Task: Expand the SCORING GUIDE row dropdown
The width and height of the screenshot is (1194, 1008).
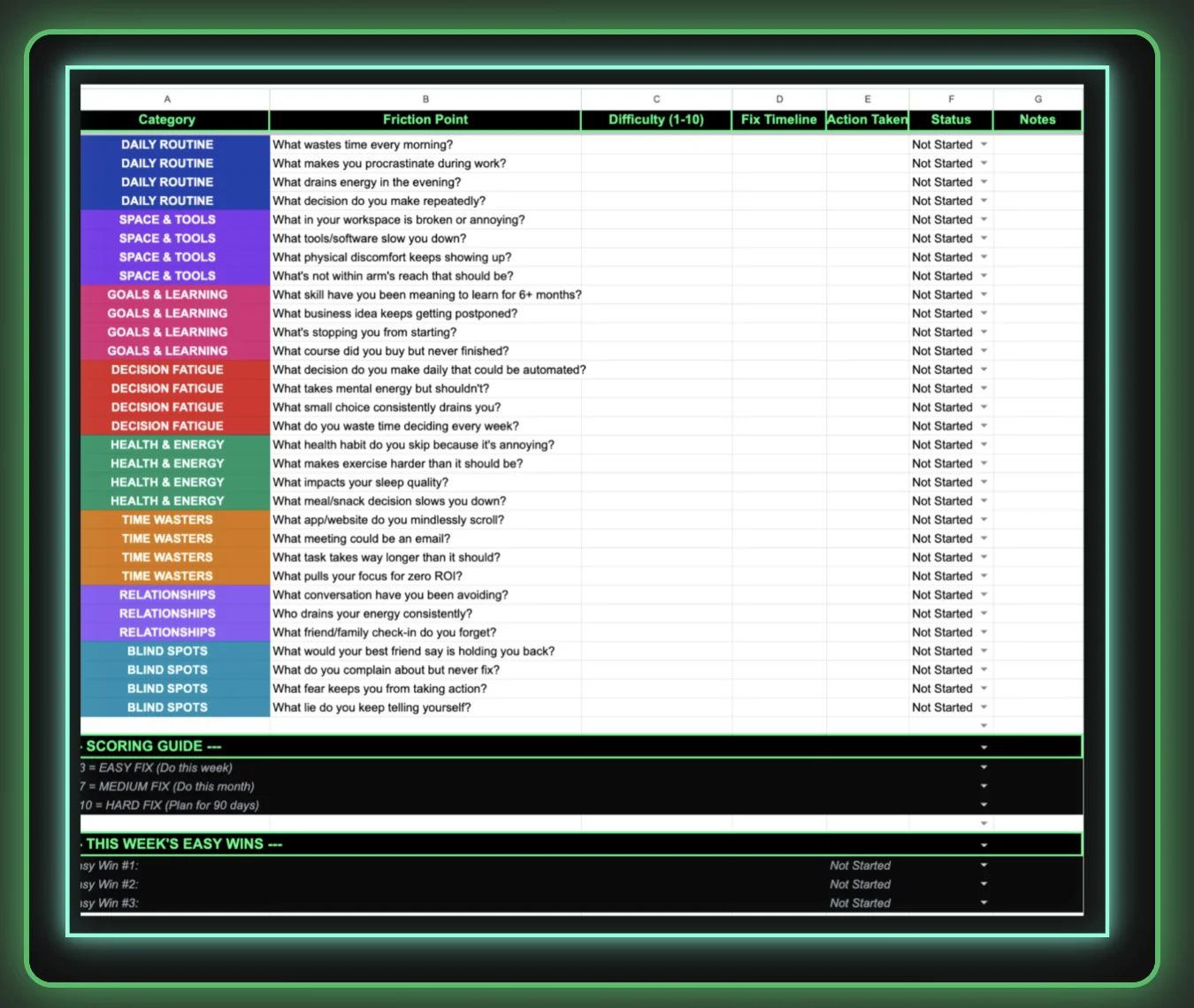Action: pyautogui.click(x=984, y=745)
